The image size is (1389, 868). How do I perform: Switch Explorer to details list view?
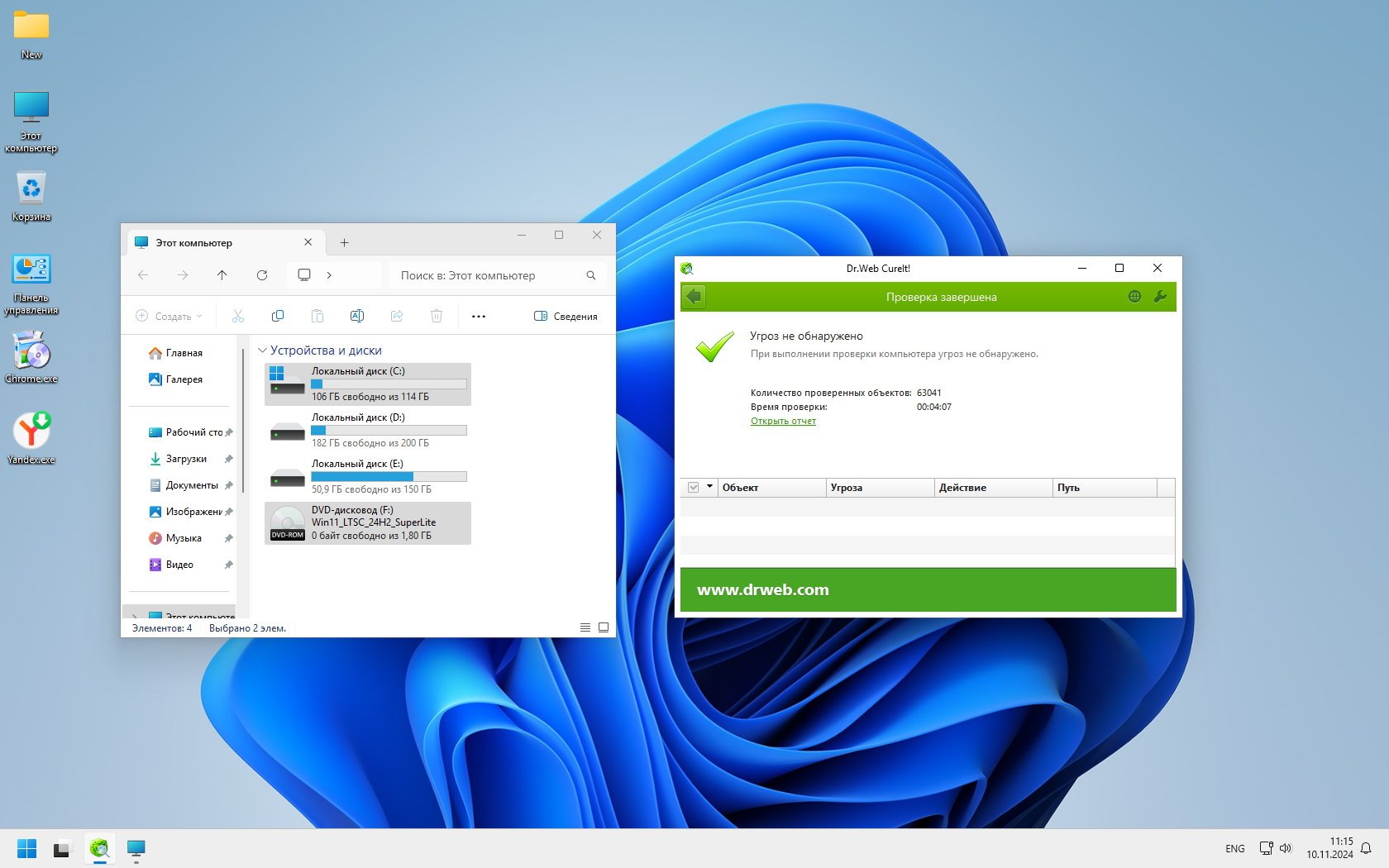(585, 627)
